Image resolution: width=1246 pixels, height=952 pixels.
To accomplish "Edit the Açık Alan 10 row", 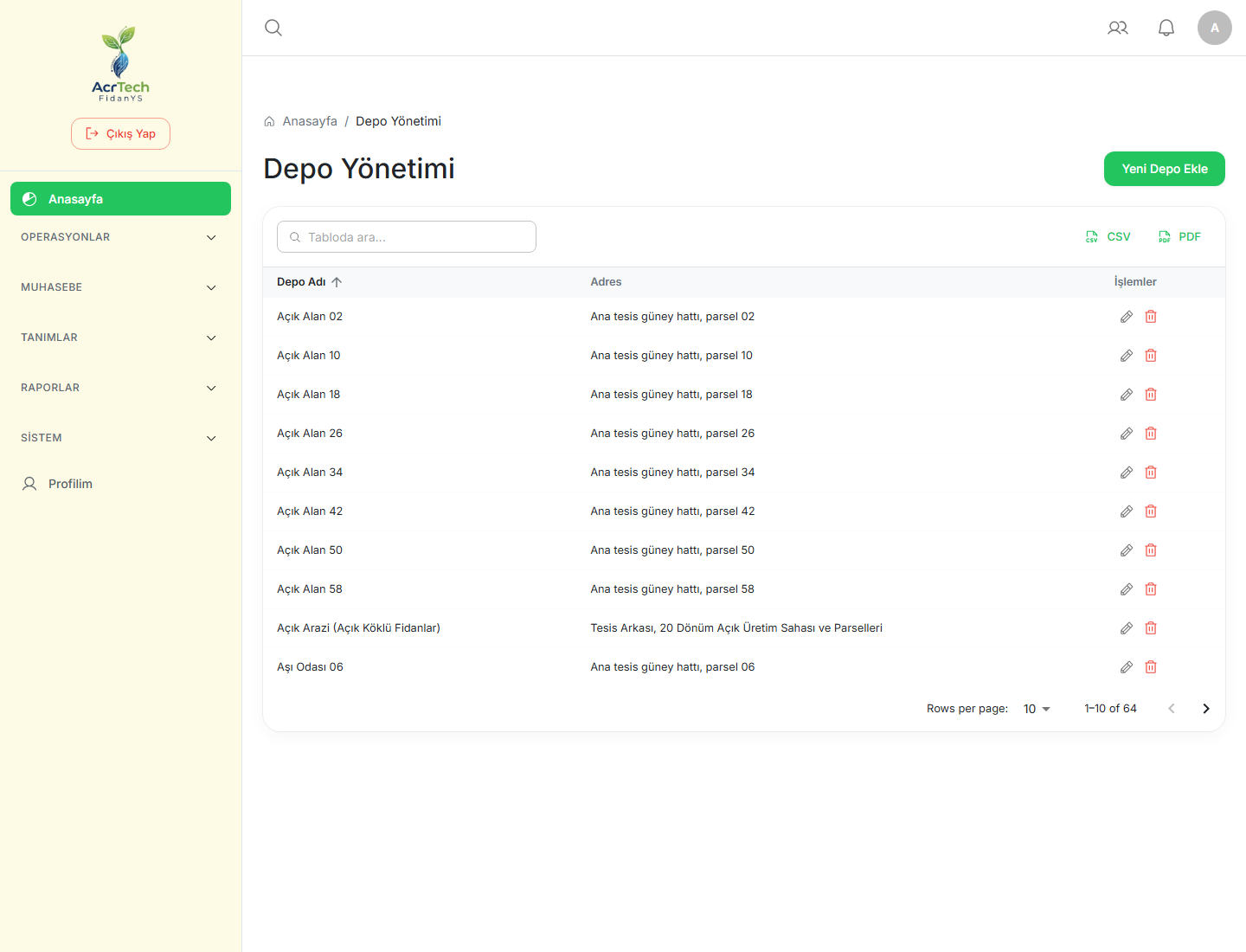I will pos(1127,356).
